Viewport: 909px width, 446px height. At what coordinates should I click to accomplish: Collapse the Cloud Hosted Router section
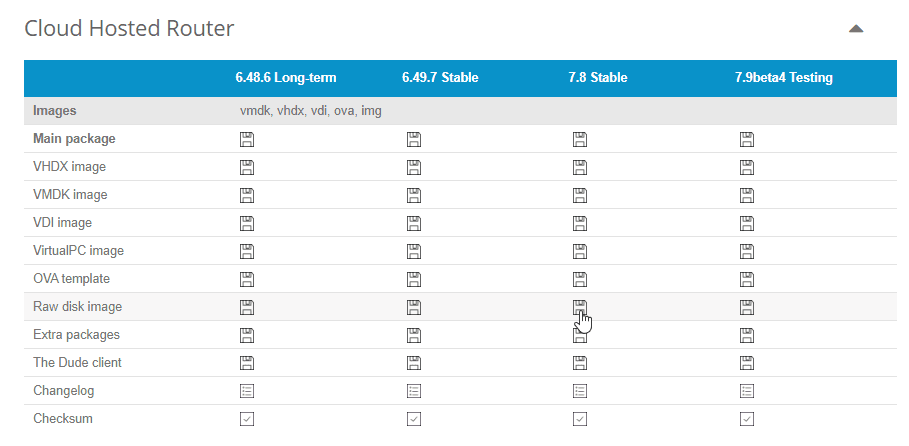click(x=856, y=29)
